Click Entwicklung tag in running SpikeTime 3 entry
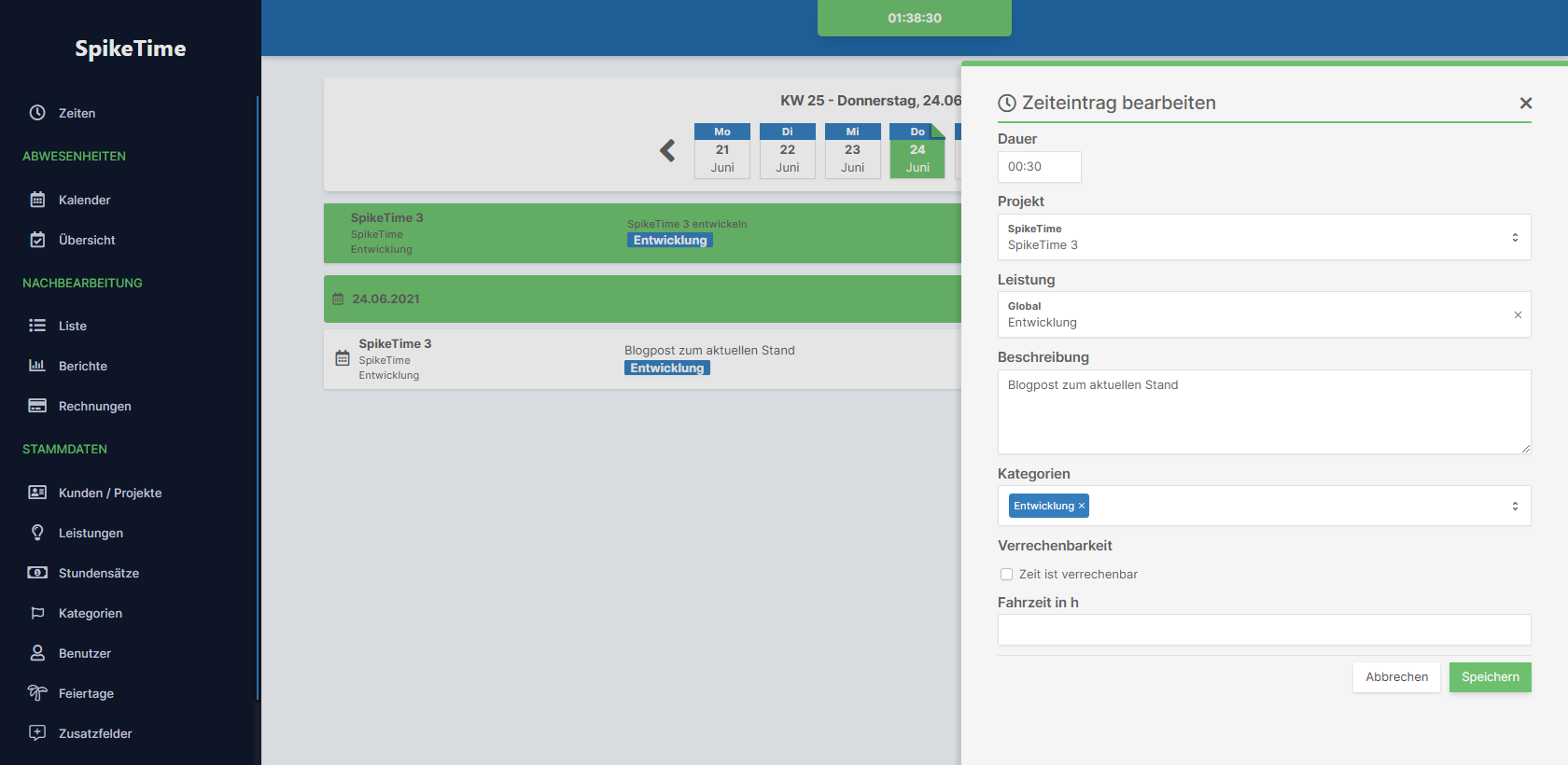 [x=670, y=241]
